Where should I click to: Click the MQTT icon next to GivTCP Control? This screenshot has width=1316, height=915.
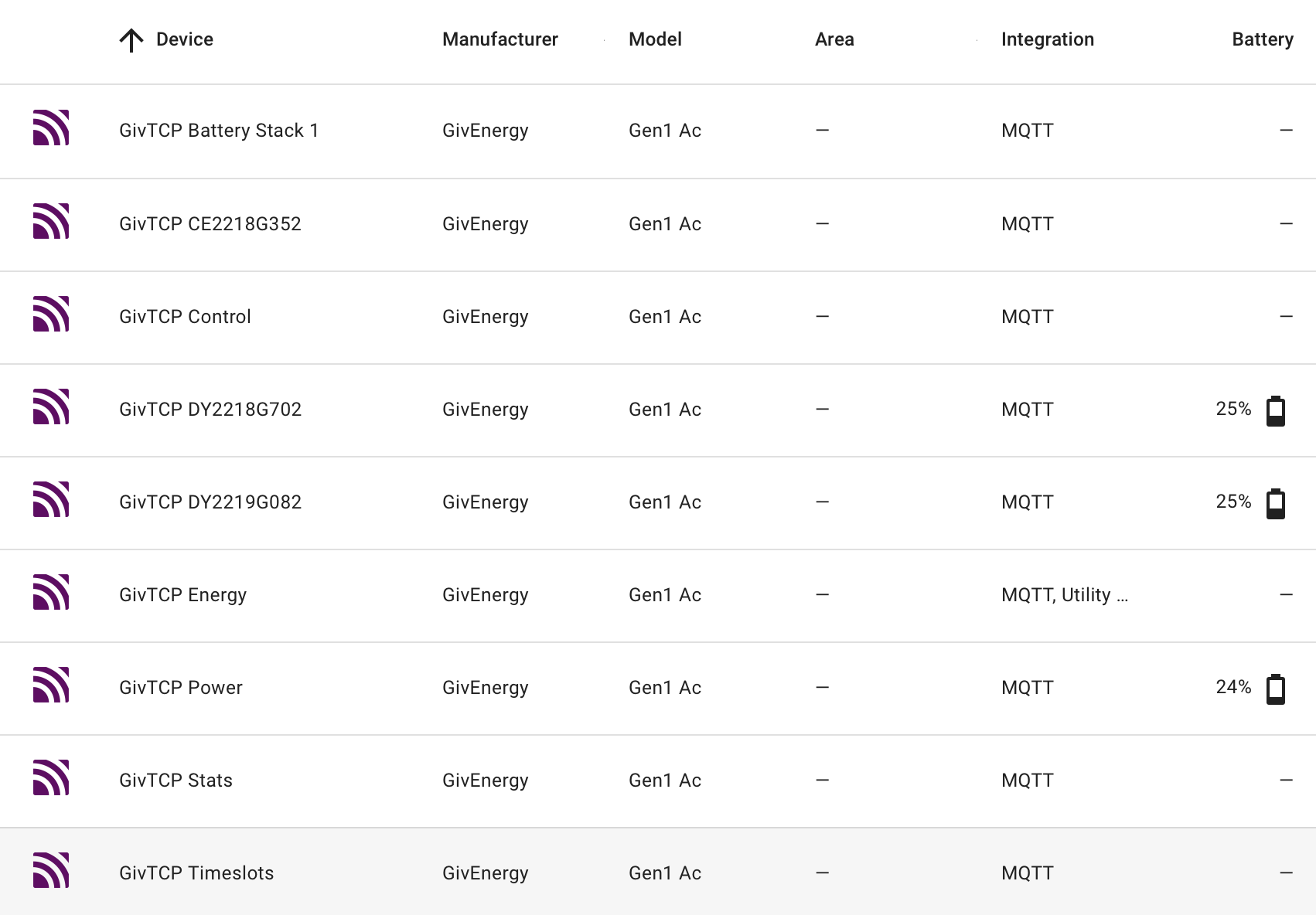coord(51,314)
